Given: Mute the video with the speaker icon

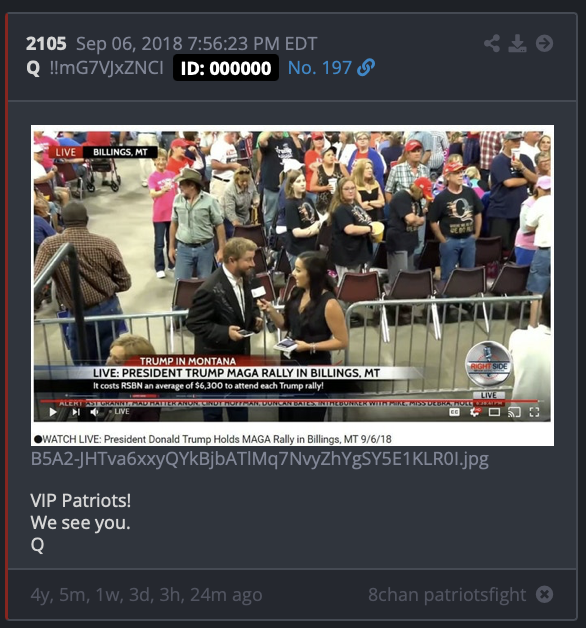Looking at the screenshot, I should coord(95,412).
